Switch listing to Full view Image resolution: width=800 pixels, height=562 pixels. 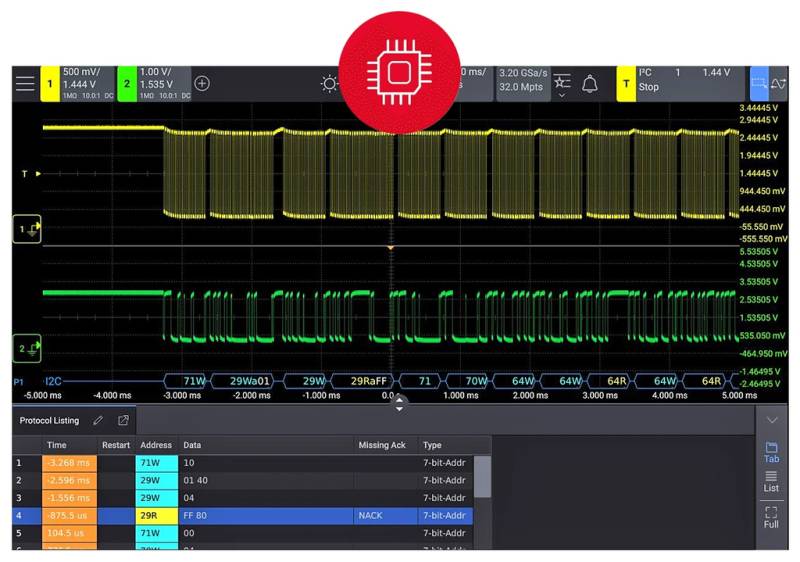point(771,518)
